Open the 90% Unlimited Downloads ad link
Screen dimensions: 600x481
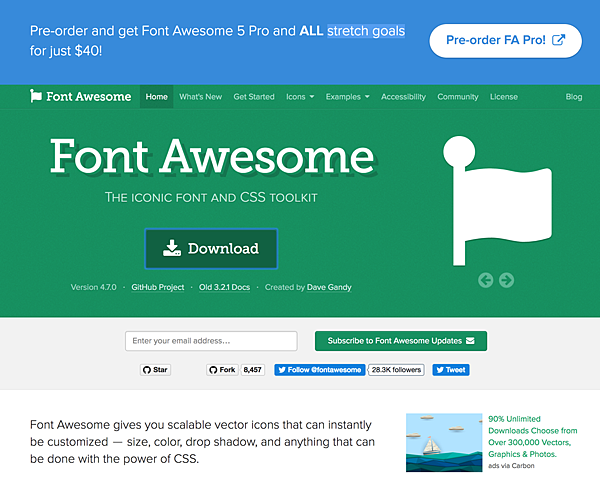point(533,436)
